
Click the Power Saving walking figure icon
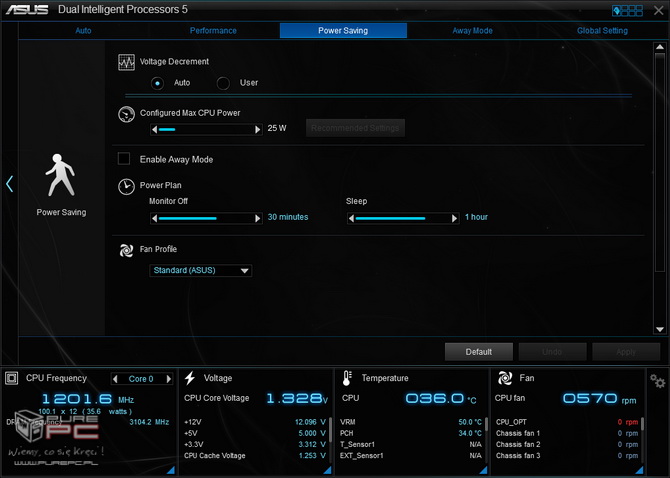(60, 175)
